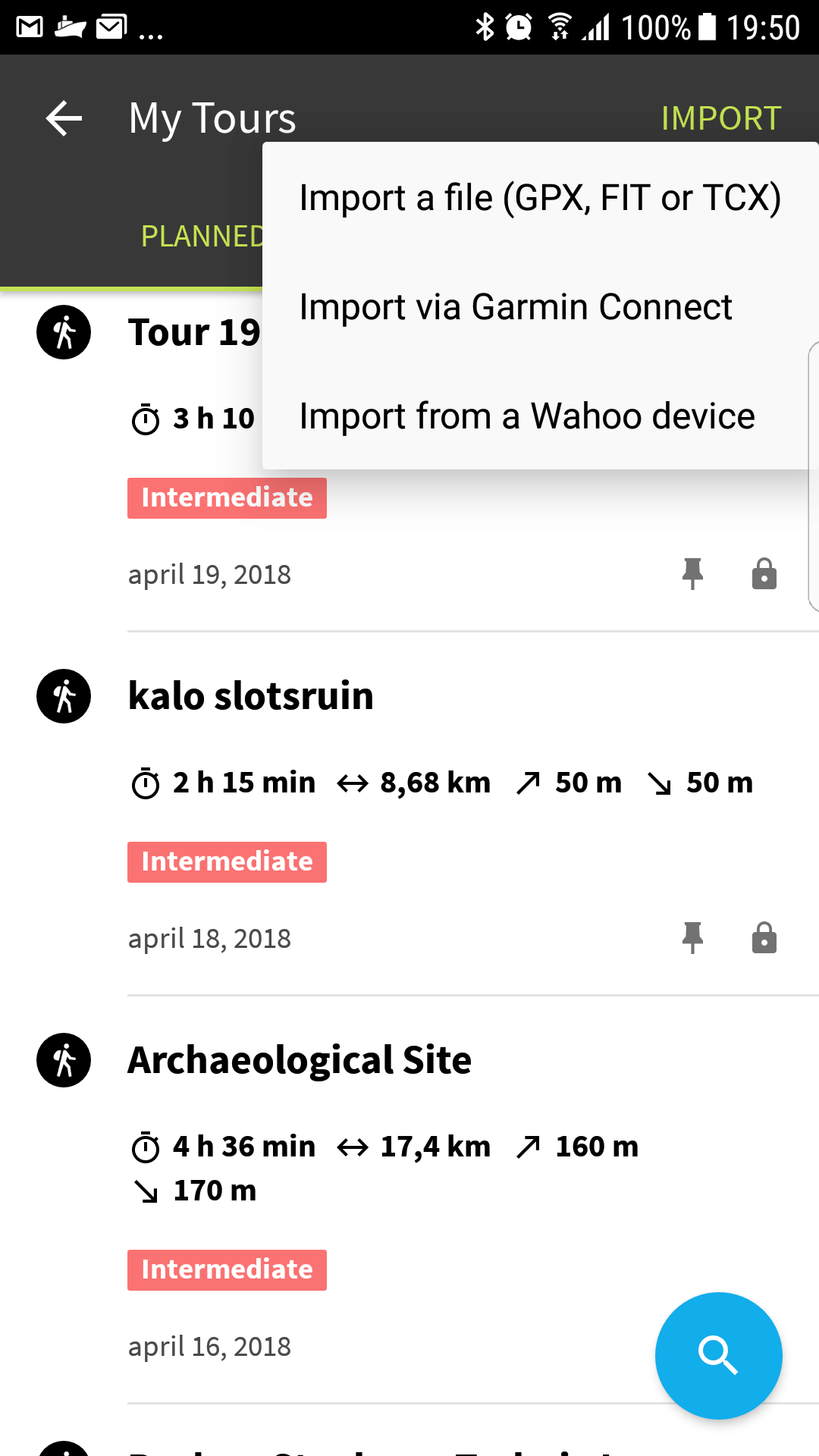Choose Import from a Wahoo device
The height and width of the screenshot is (1456, 819).
[x=527, y=416]
